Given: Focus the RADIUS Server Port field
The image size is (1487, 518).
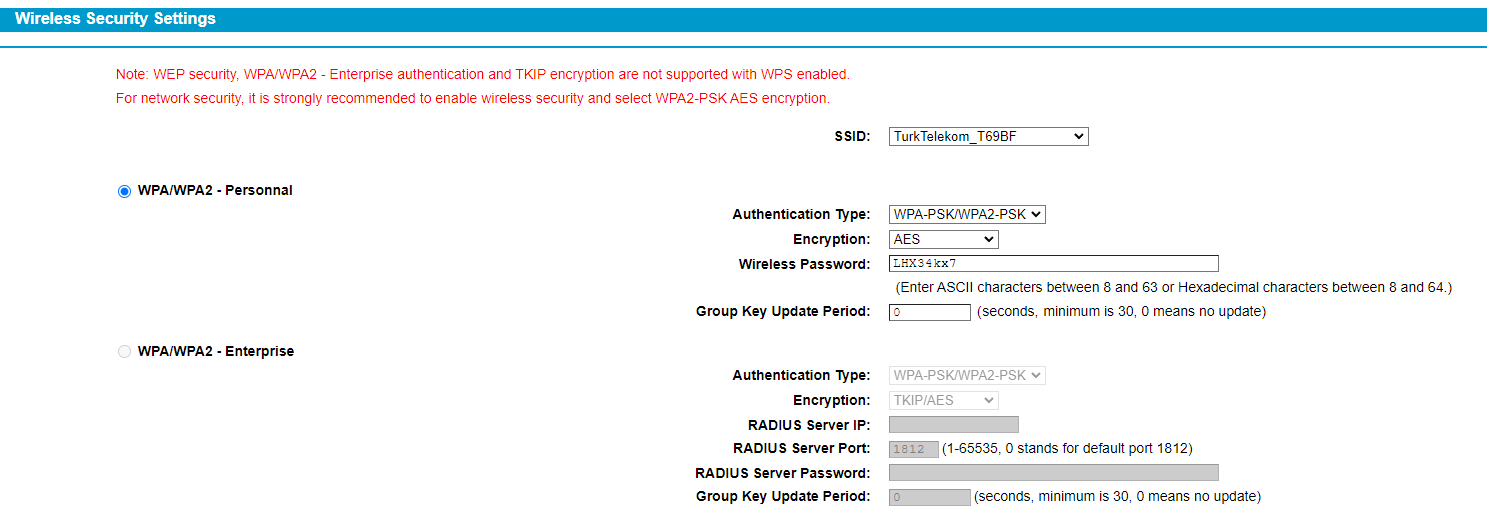Looking at the screenshot, I should click(x=913, y=449).
